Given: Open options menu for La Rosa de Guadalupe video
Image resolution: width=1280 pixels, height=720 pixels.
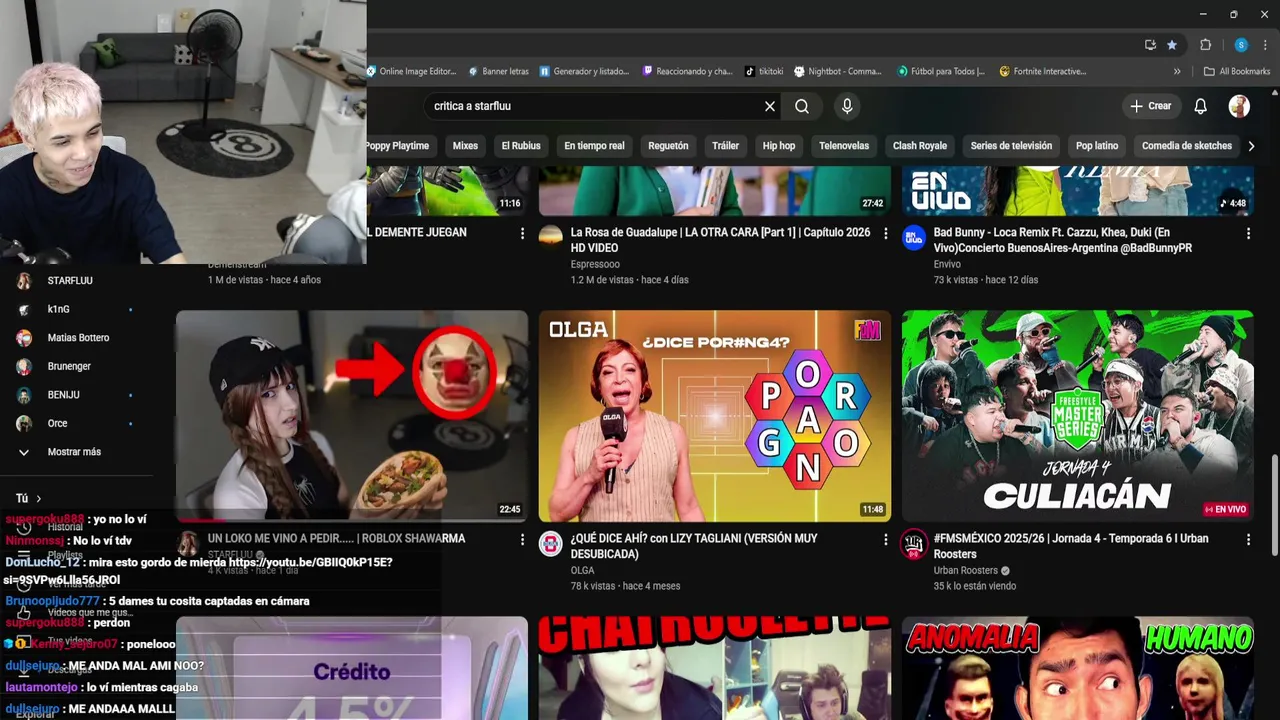Looking at the screenshot, I should (x=885, y=233).
